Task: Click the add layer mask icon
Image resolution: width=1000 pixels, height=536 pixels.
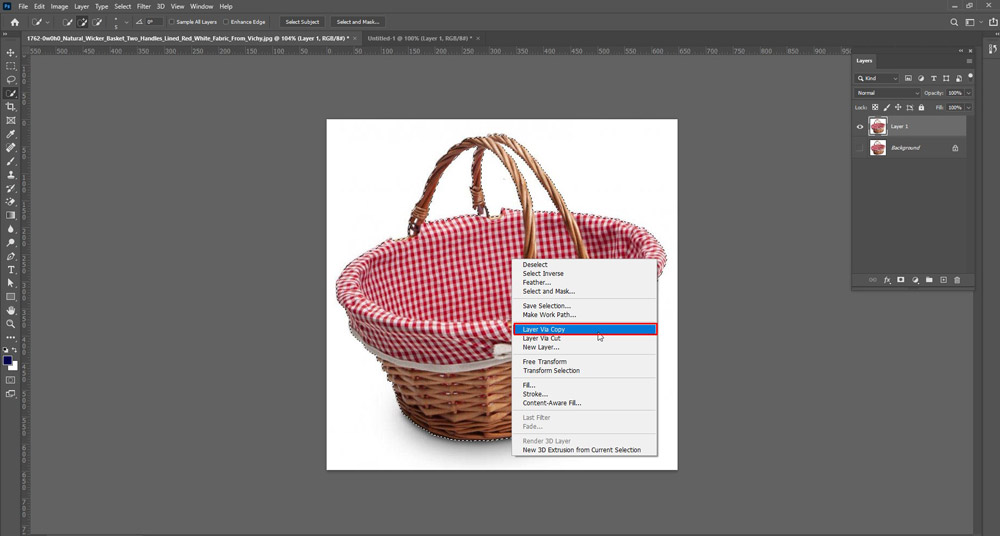Action: 901,280
